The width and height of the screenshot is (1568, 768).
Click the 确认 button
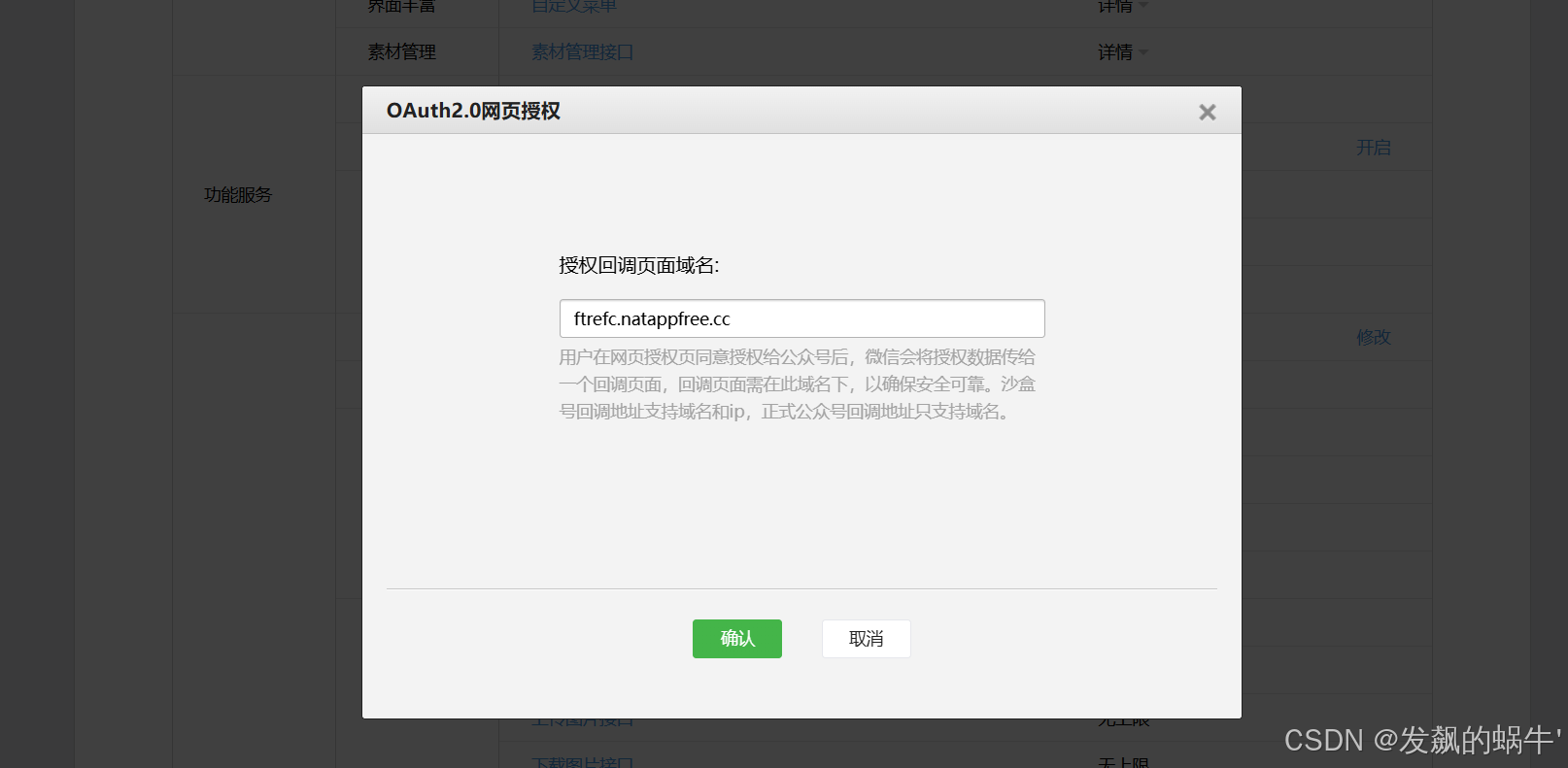pos(737,639)
